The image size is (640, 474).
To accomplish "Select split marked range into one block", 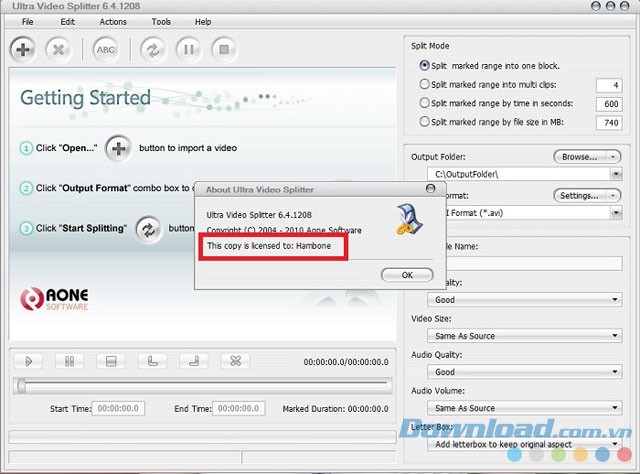I will click(x=425, y=66).
